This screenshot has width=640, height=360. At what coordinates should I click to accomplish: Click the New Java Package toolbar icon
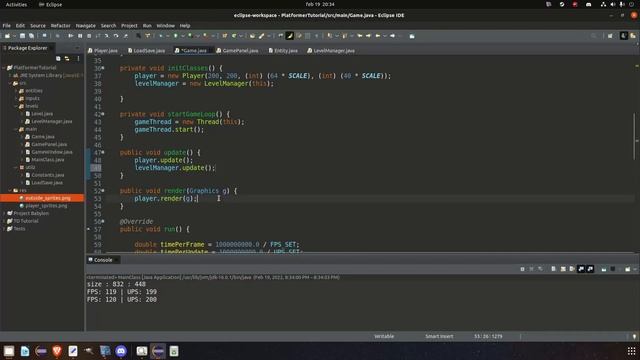click(224, 36)
